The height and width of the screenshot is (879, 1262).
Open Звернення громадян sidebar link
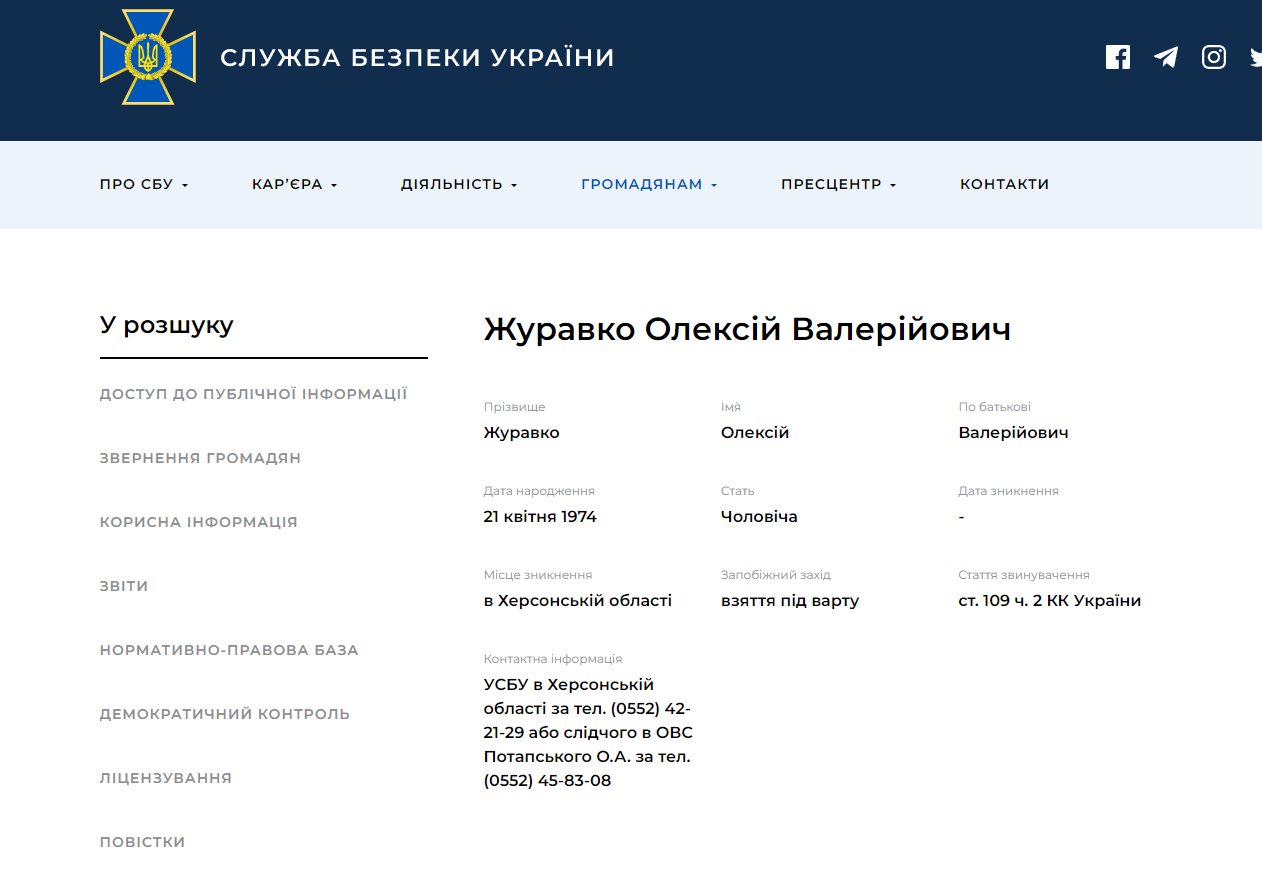click(x=200, y=458)
